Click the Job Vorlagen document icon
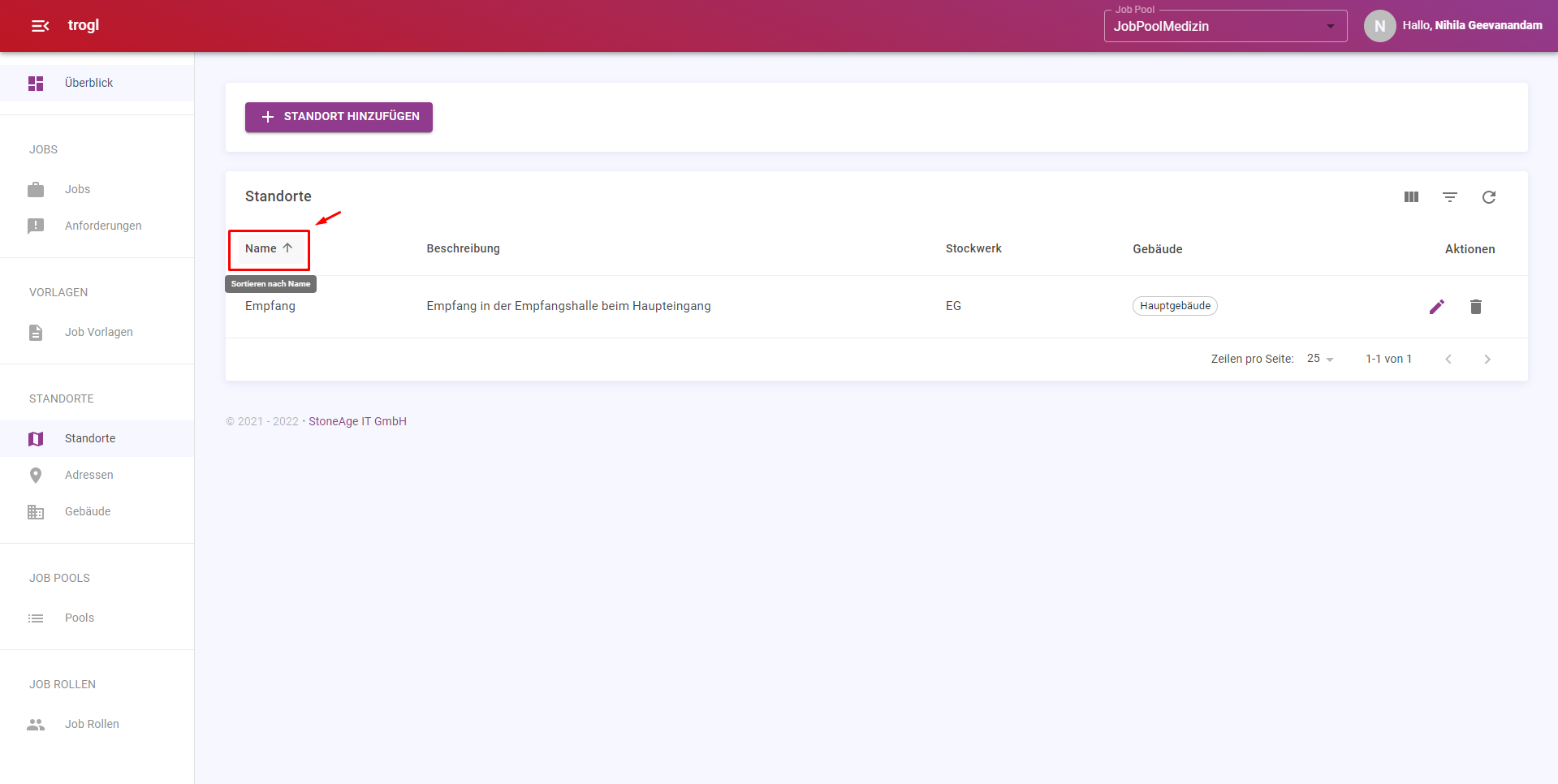The height and width of the screenshot is (784, 1558). coord(36,333)
